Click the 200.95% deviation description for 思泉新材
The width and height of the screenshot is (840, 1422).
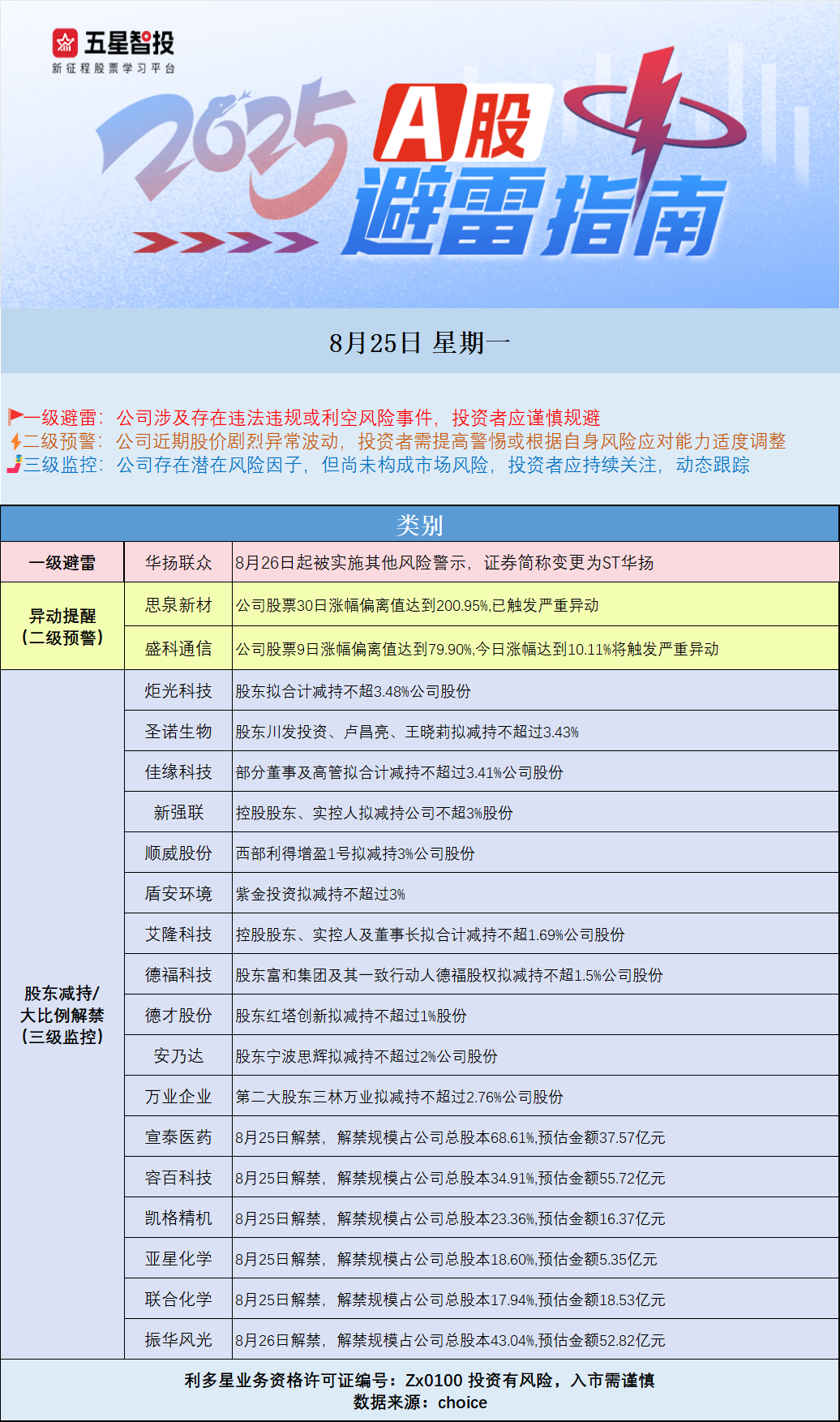click(417, 606)
